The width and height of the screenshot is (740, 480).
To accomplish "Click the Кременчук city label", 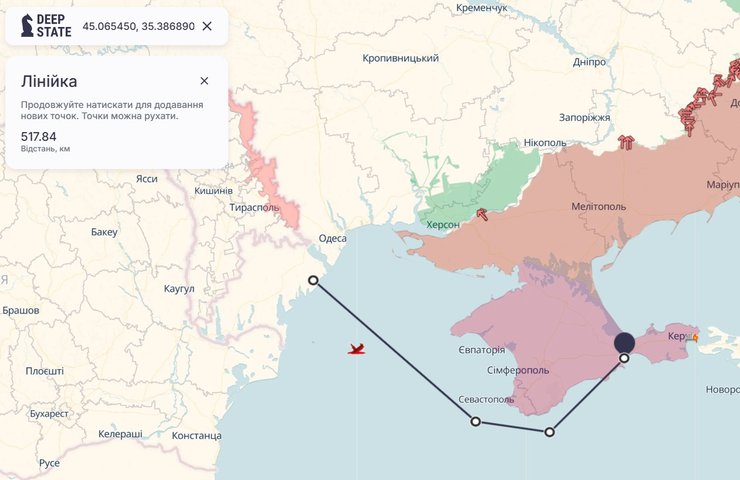I will [x=482, y=8].
